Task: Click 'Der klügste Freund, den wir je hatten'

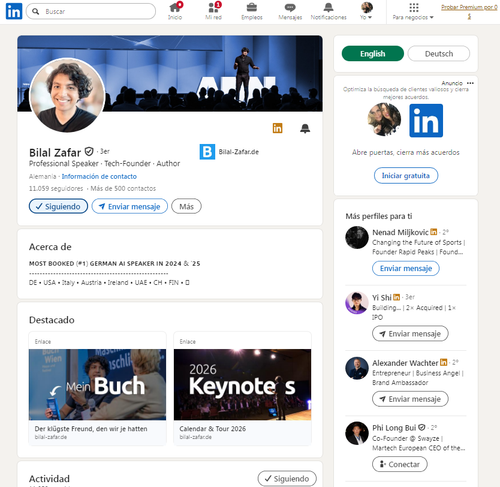Action: coord(91,429)
